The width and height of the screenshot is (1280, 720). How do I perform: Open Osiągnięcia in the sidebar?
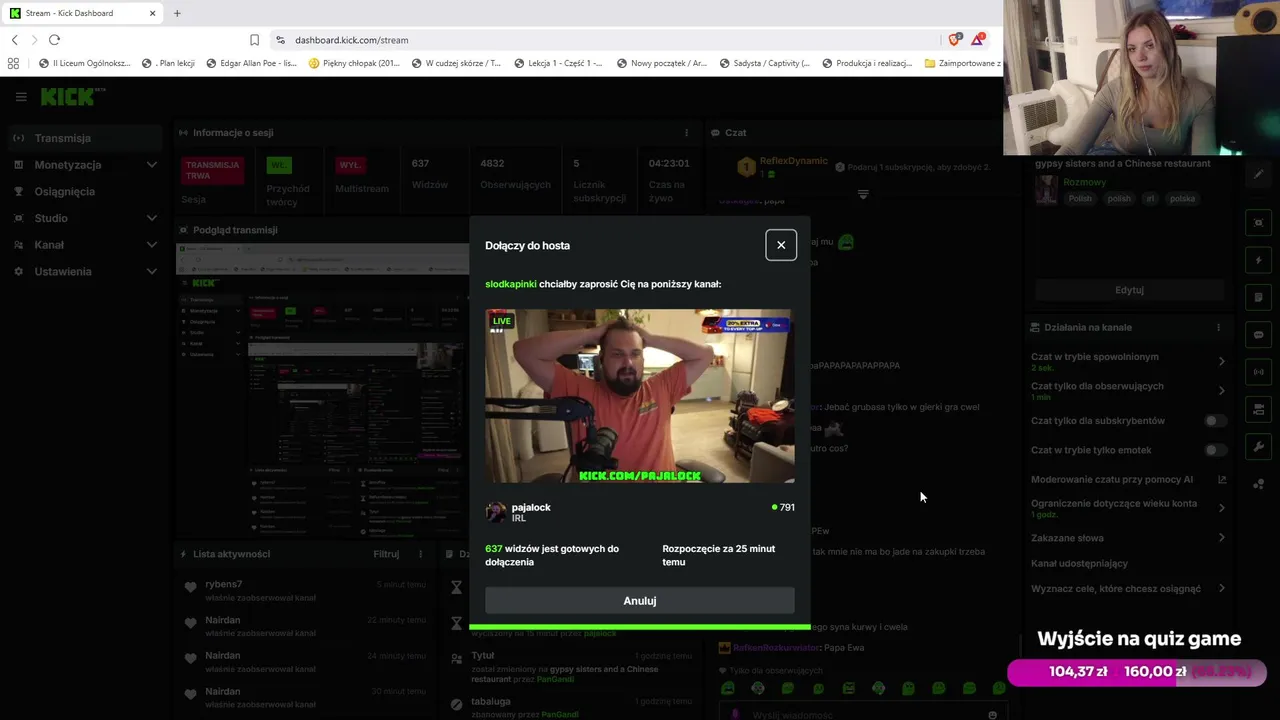65,191
